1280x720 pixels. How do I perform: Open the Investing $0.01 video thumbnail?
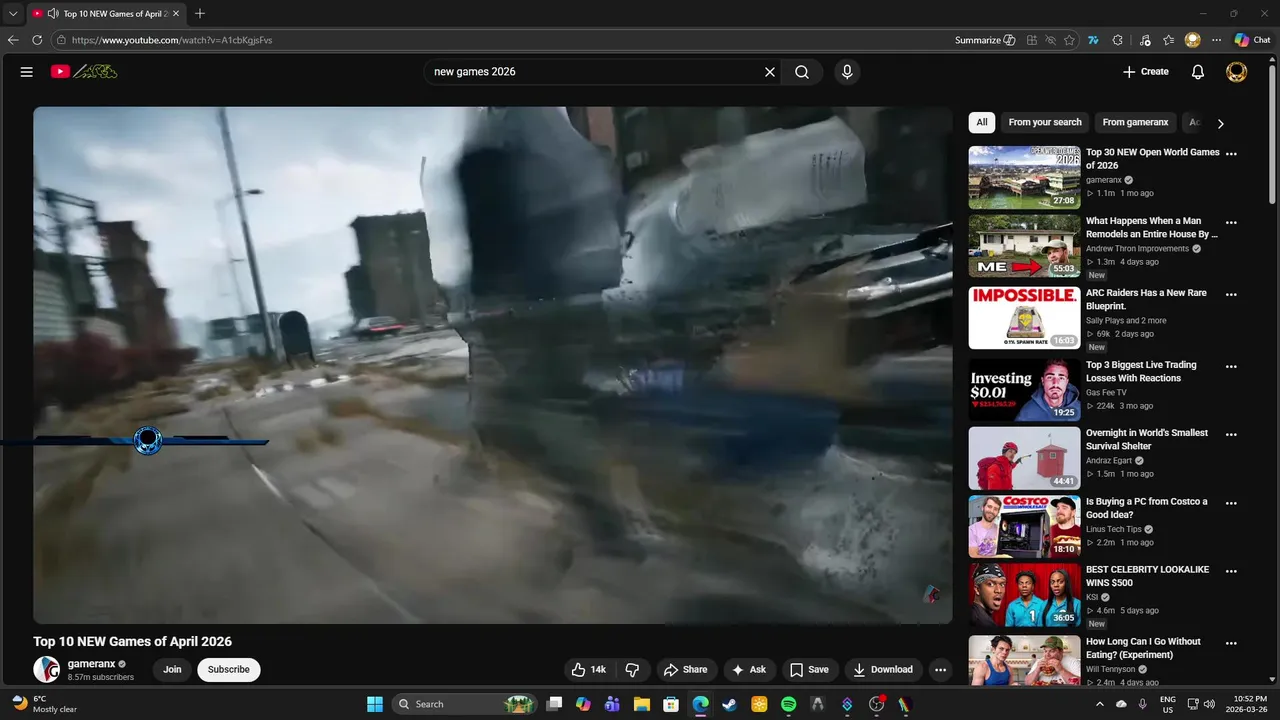coord(1023,390)
